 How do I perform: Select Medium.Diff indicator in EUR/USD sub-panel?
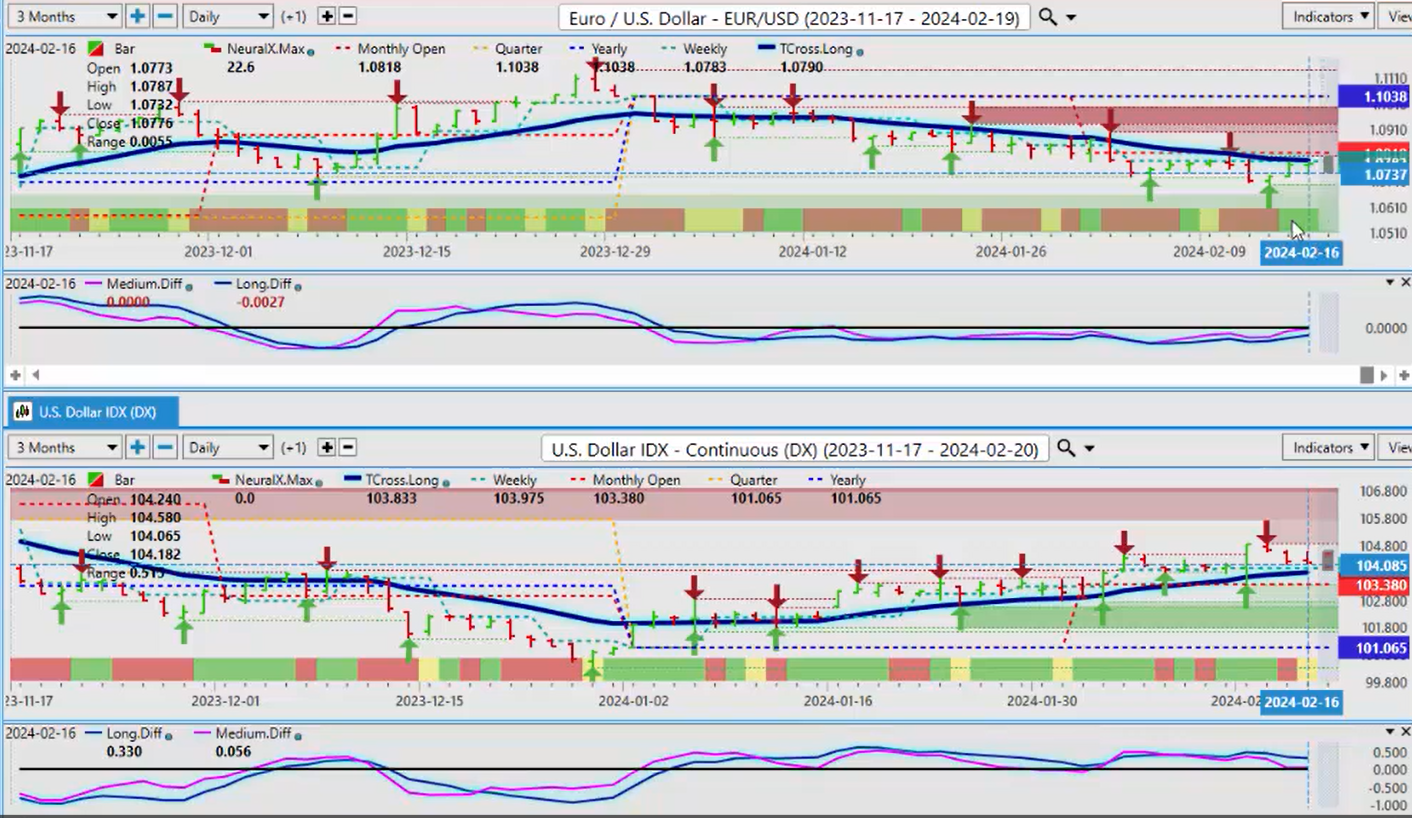pyautogui.click(x=143, y=285)
